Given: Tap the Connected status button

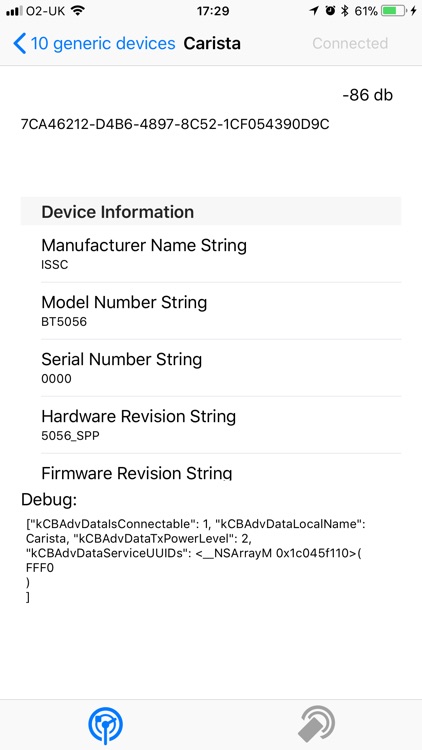Looking at the screenshot, I should 350,44.
